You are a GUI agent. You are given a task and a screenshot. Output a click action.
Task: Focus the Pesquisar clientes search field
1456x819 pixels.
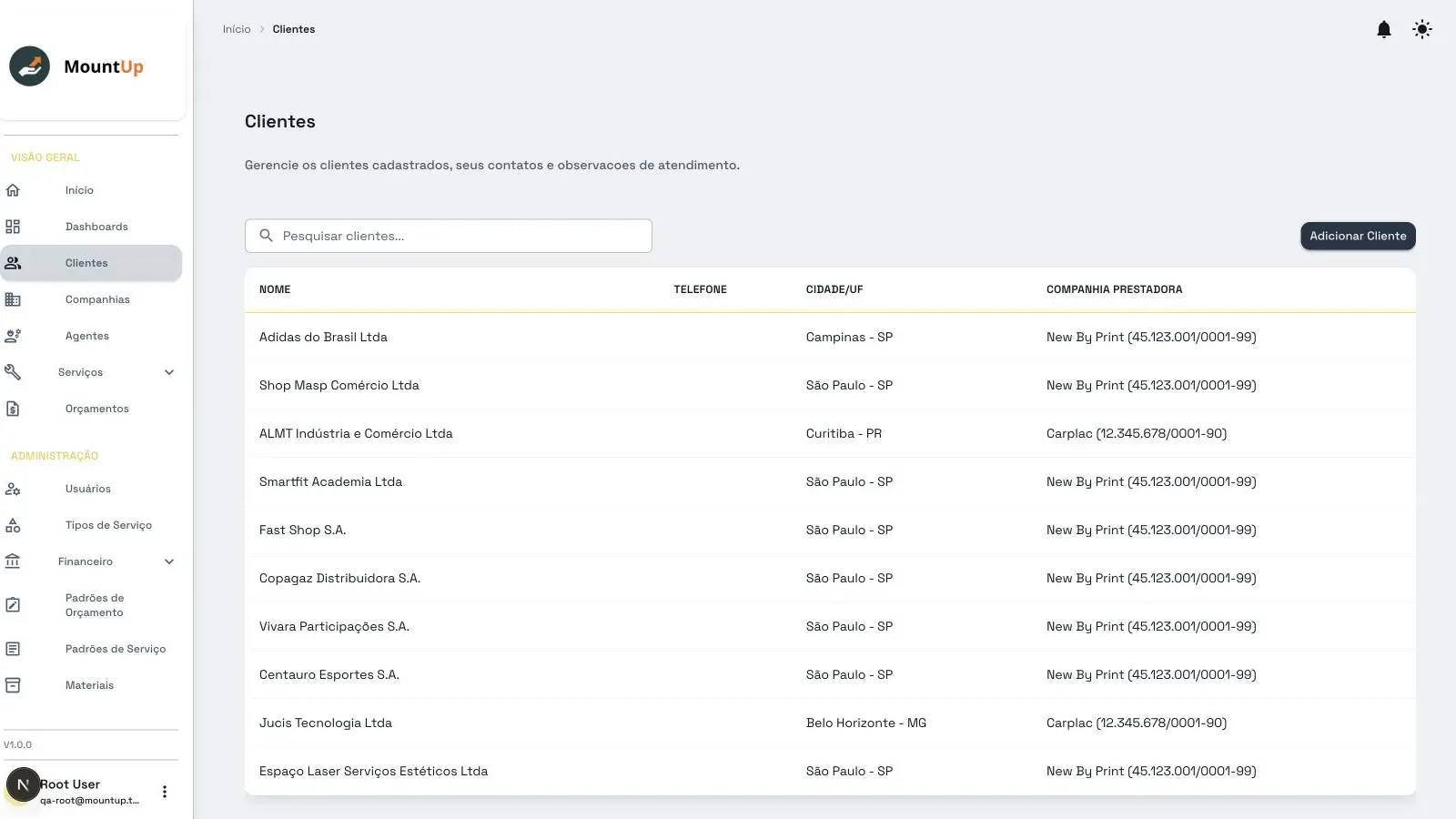point(448,236)
